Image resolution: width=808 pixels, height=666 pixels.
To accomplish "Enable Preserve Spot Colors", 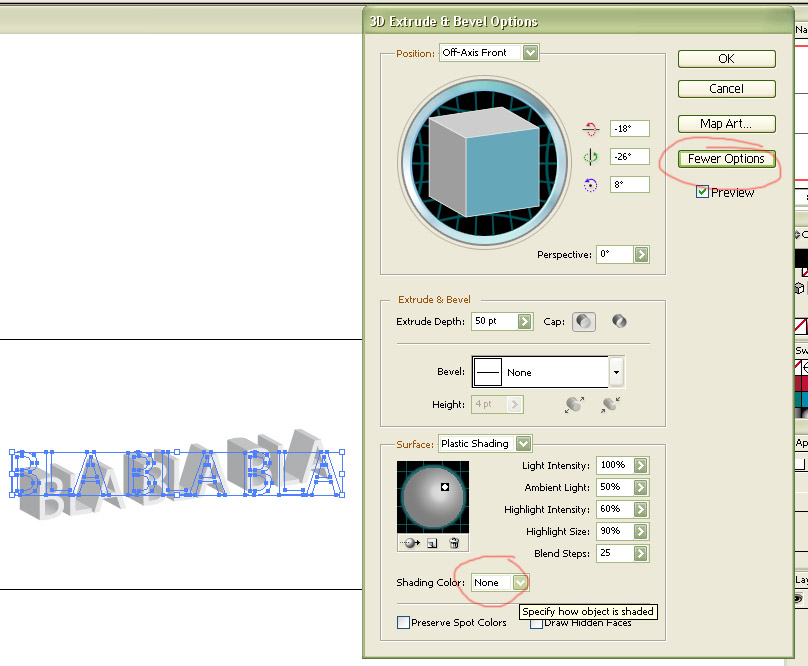I will click(x=404, y=623).
